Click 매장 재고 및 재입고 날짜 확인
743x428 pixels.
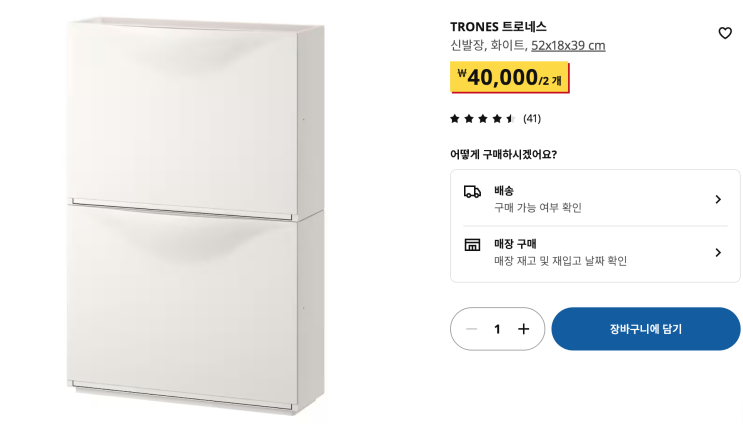pyautogui.click(x=561, y=261)
